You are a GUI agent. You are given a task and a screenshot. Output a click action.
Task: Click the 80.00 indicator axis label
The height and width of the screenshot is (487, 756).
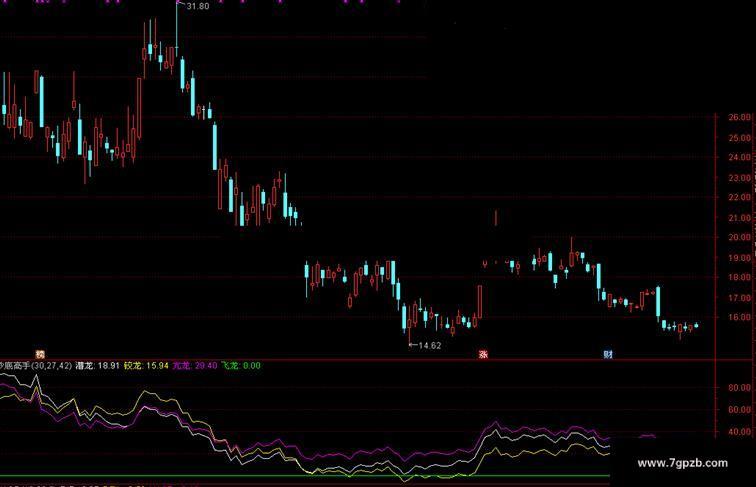pyautogui.click(x=740, y=388)
